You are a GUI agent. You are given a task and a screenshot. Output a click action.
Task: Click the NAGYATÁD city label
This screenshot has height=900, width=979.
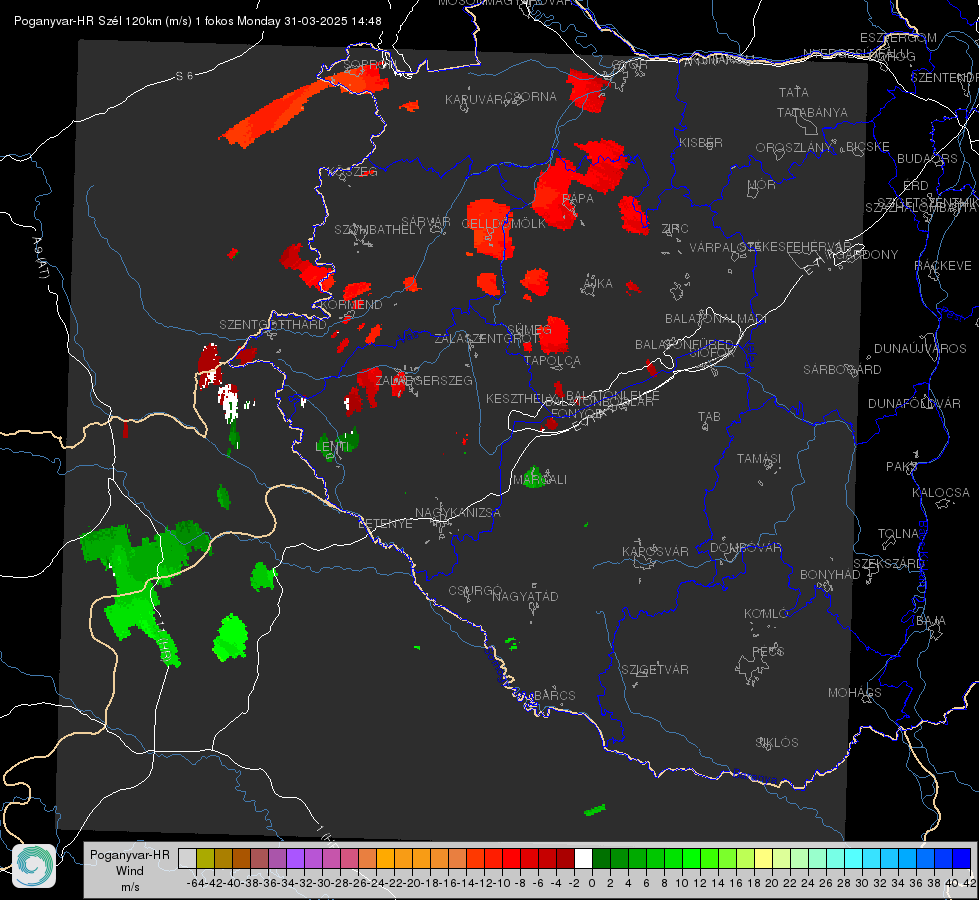tap(525, 596)
